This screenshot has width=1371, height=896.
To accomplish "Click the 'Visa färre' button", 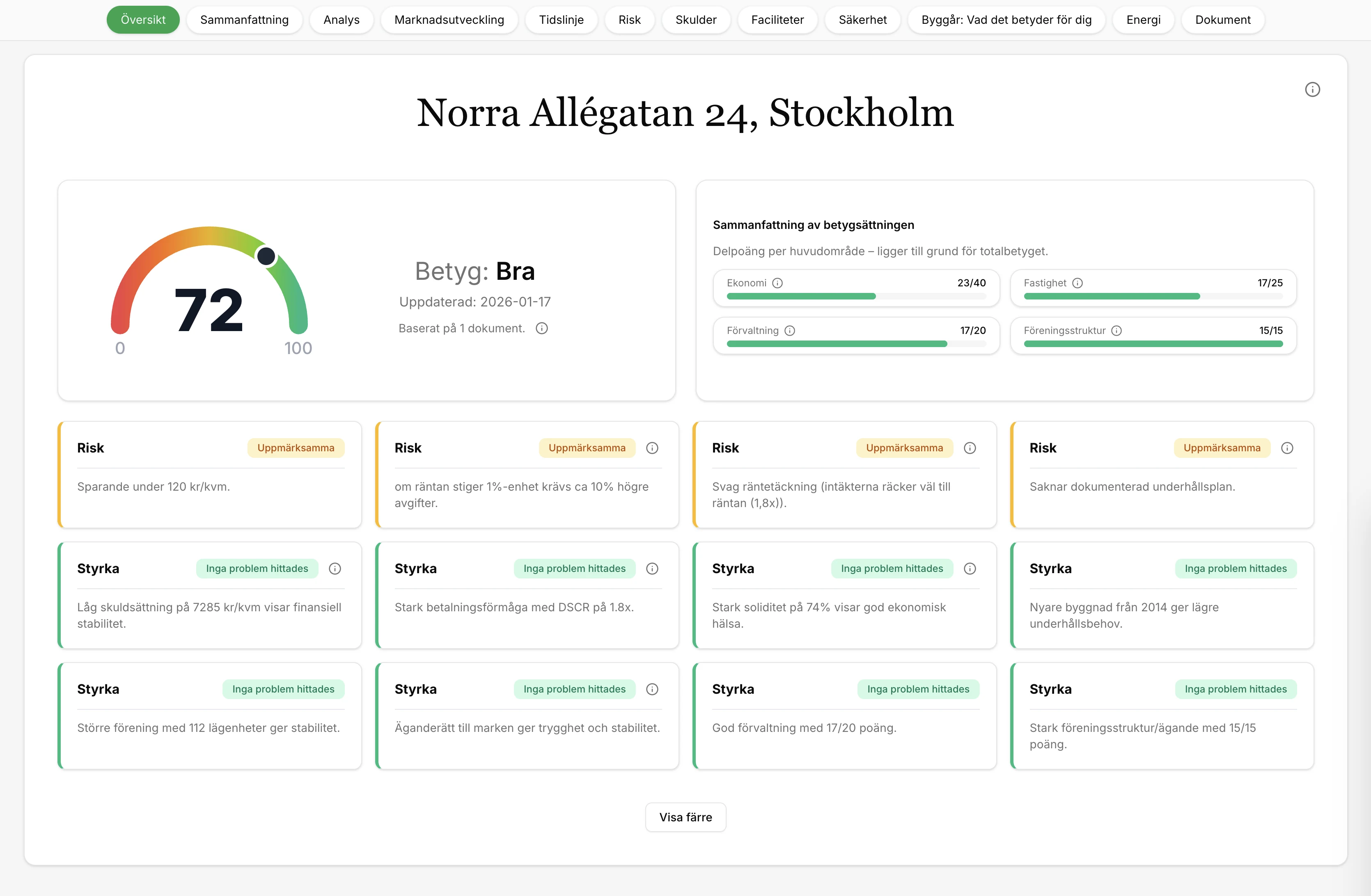I will click(685, 817).
